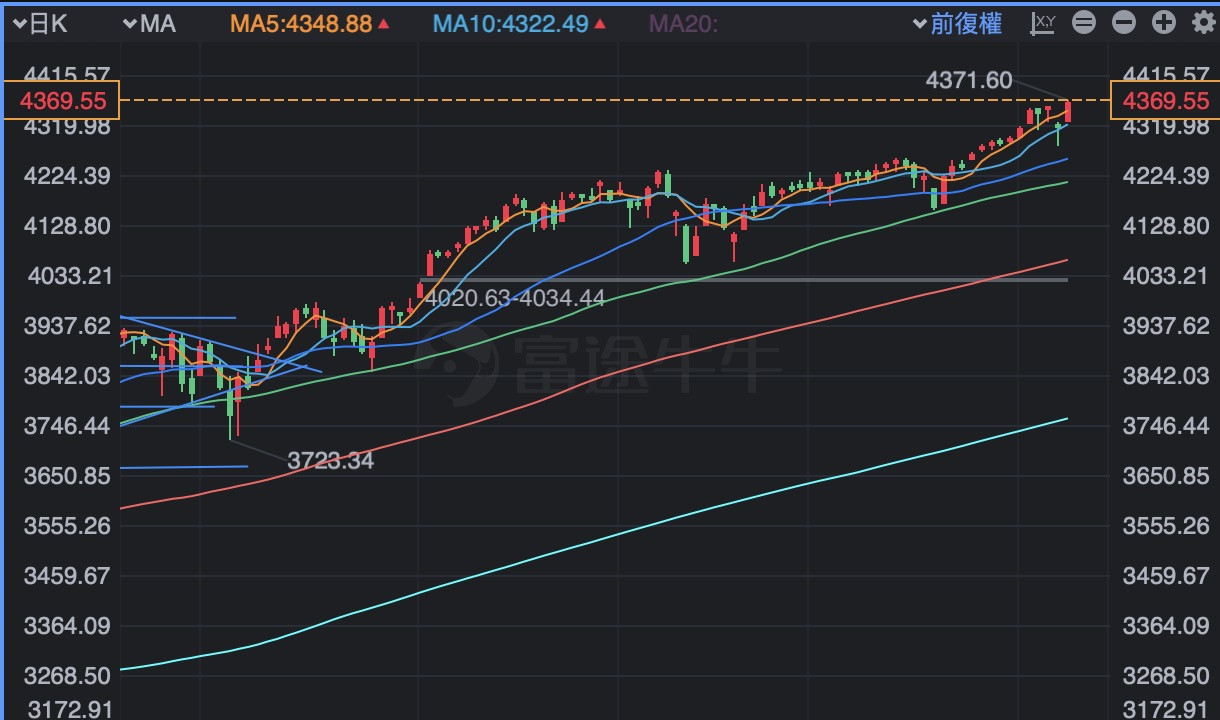Image resolution: width=1220 pixels, height=720 pixels.
Task: Click the left 4369.55 current price tag
Action: [x=61, y=100]
